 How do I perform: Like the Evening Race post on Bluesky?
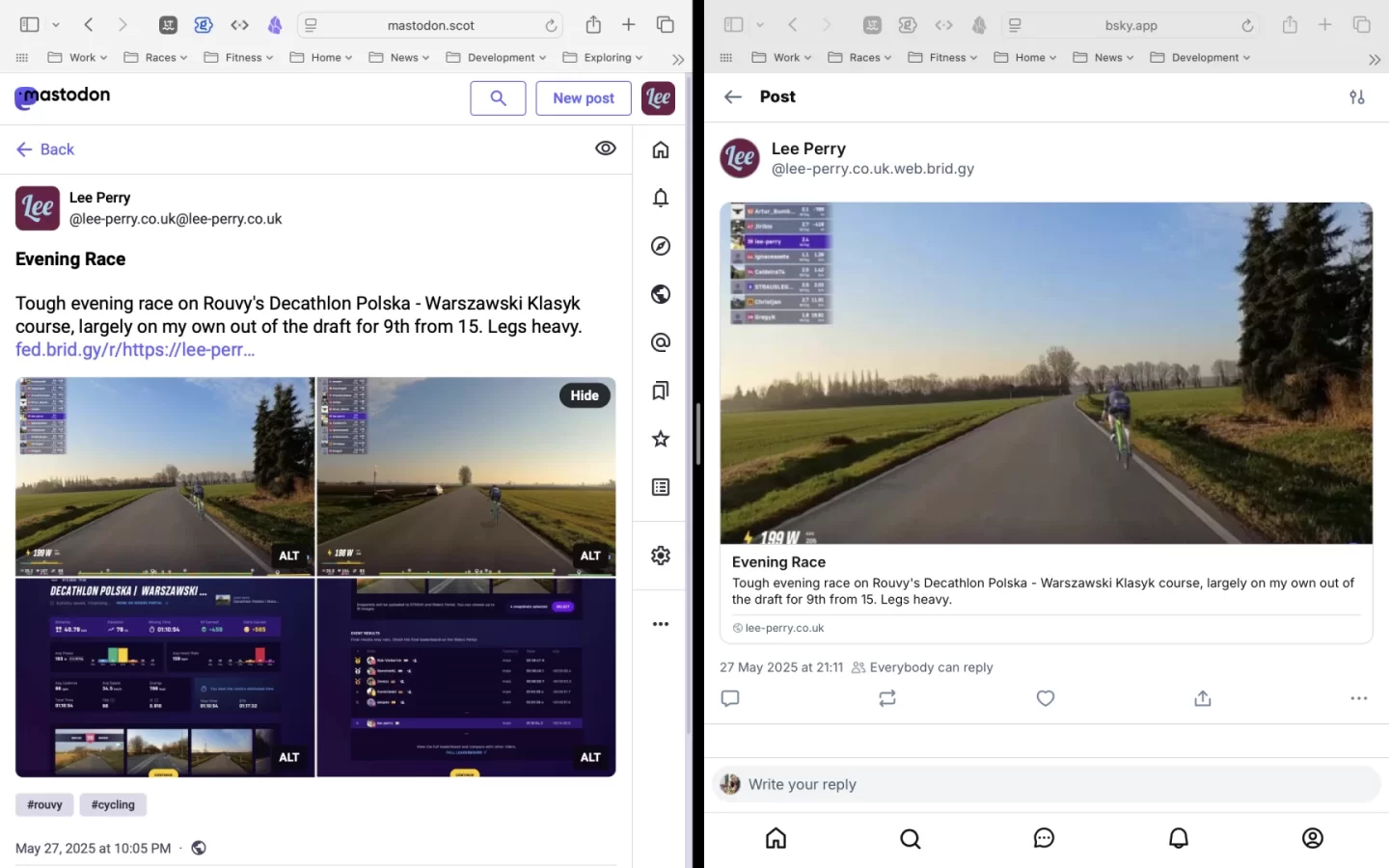tap(1046, 698)
